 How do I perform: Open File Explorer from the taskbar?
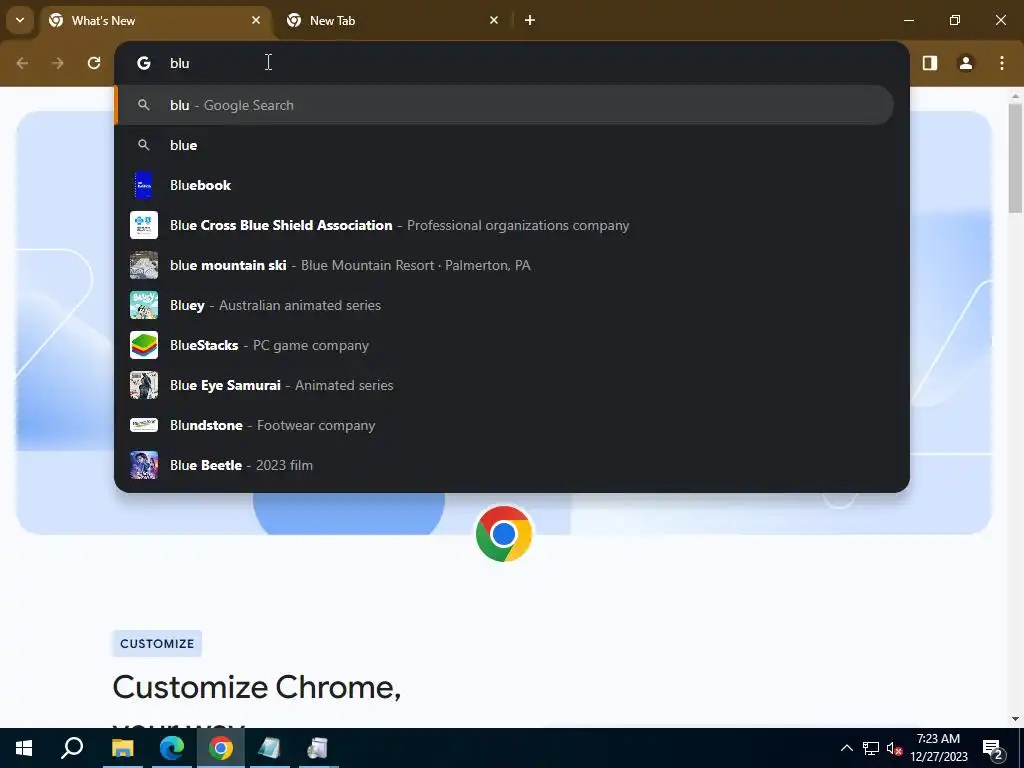click(123, 748)
